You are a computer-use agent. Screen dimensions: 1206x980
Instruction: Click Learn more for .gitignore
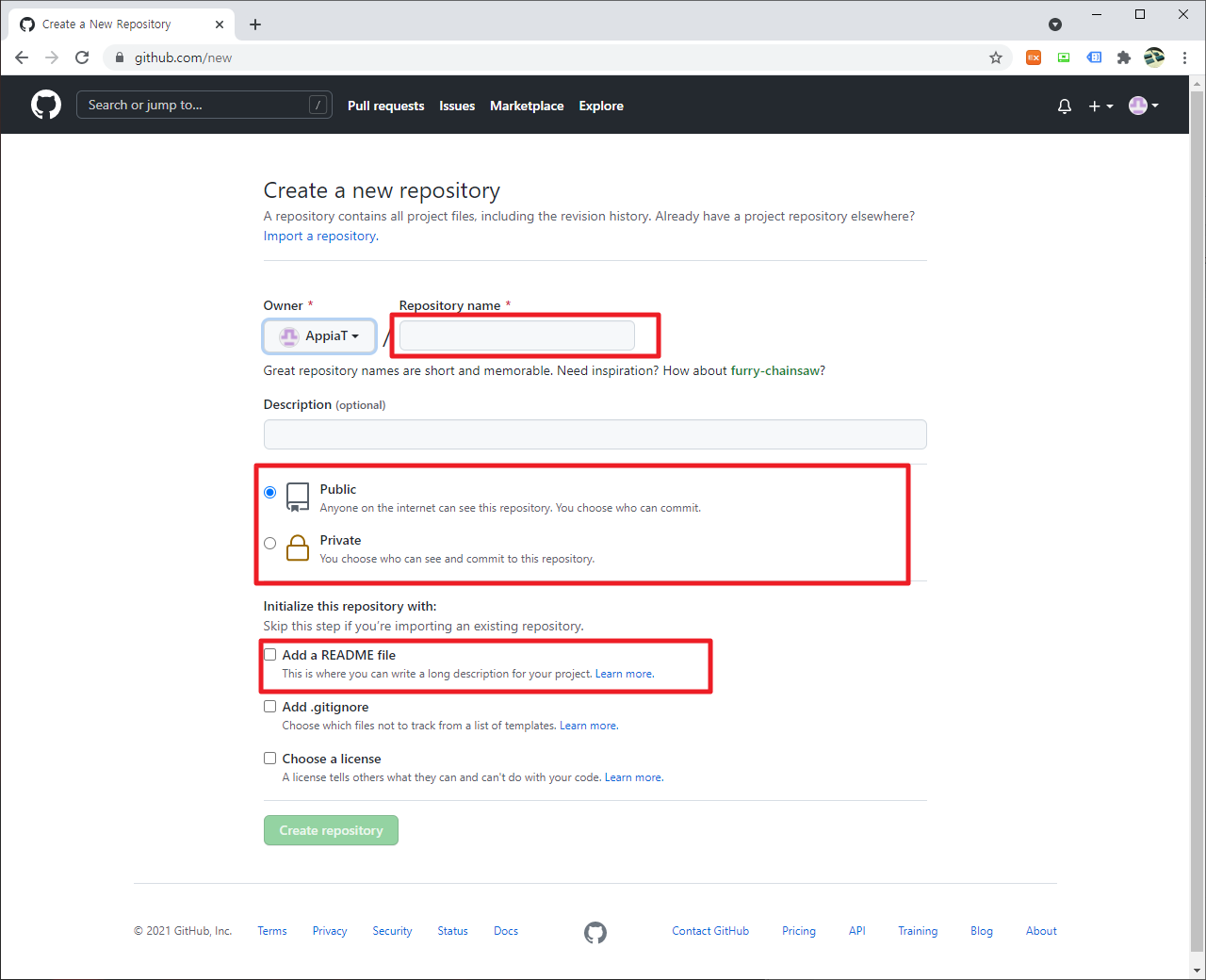589,726
